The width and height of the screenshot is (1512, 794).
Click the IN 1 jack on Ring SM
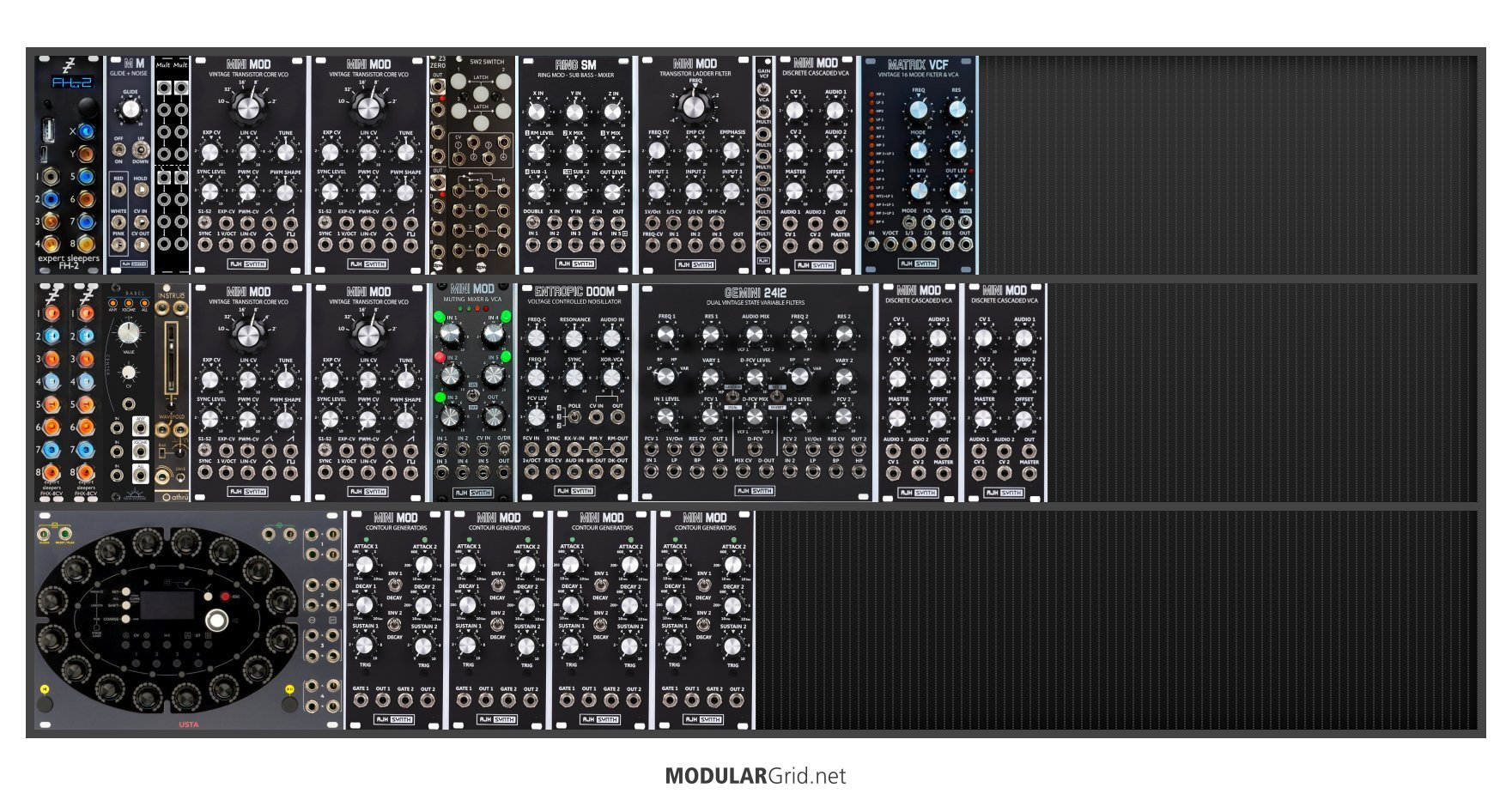click(533, 245)
